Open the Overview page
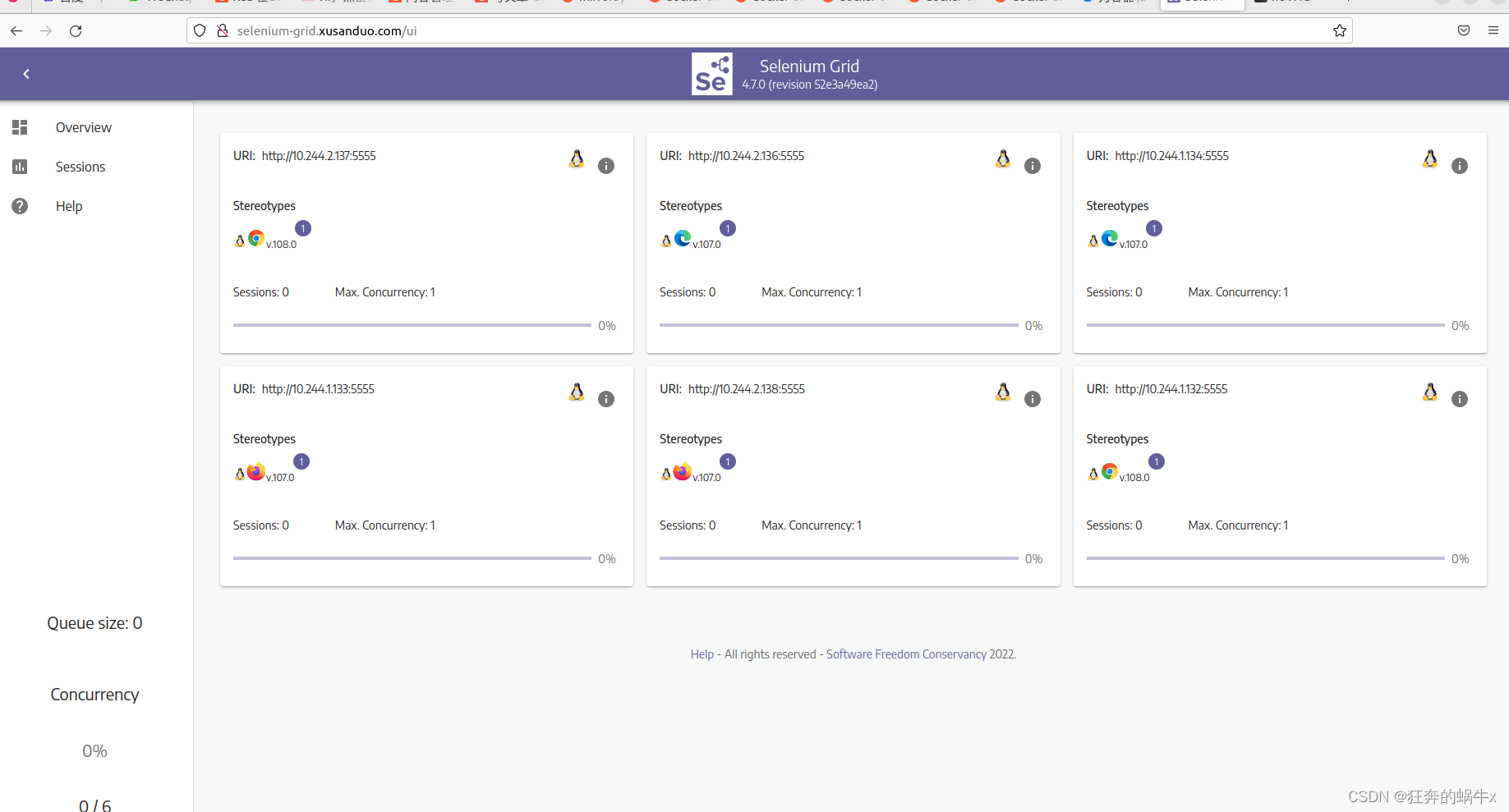Image resolution: width=1509 pixels, height=812 pixels. pyautogui.click(x=83, y=127)
